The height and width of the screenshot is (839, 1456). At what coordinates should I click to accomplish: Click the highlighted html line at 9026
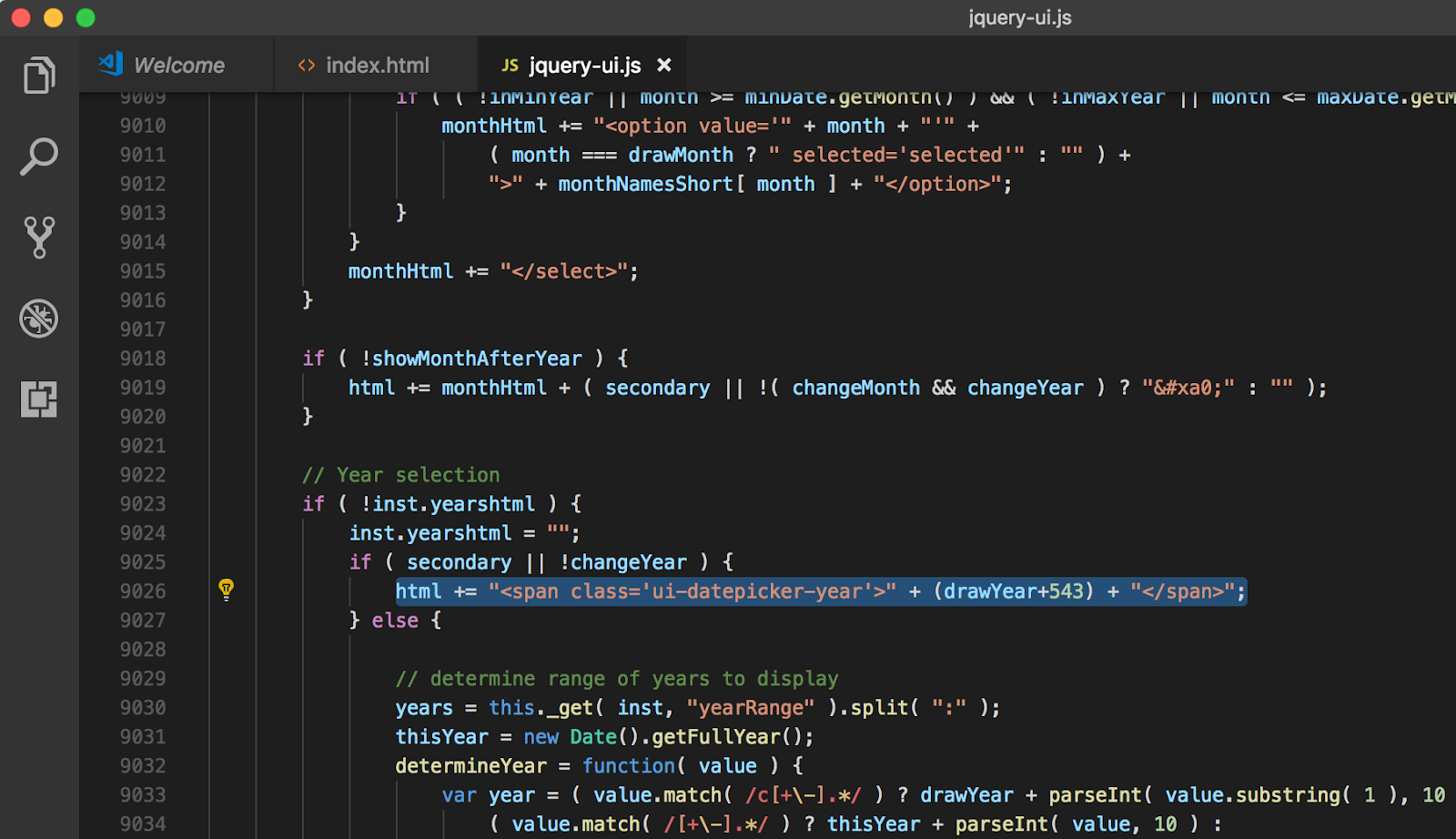coord(819,591)
